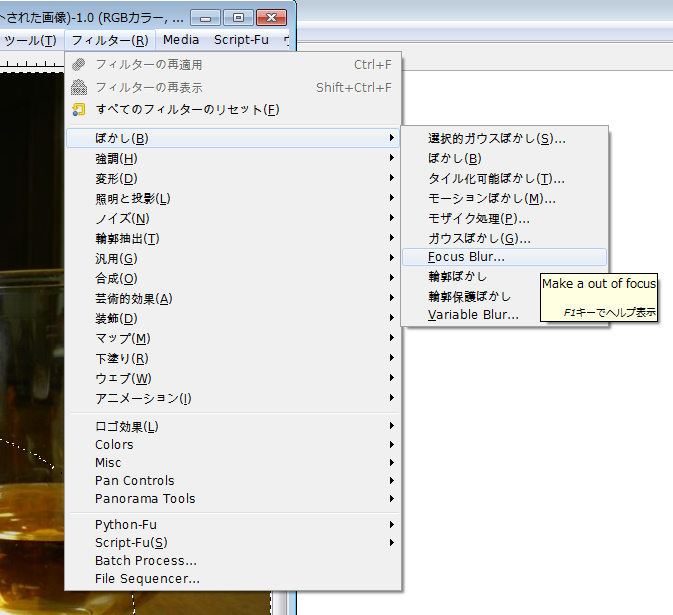The height and width of the screenshot is (615, 673).
Task: Open the Media menu in menu bar
Action: click(x=181, y=40)
